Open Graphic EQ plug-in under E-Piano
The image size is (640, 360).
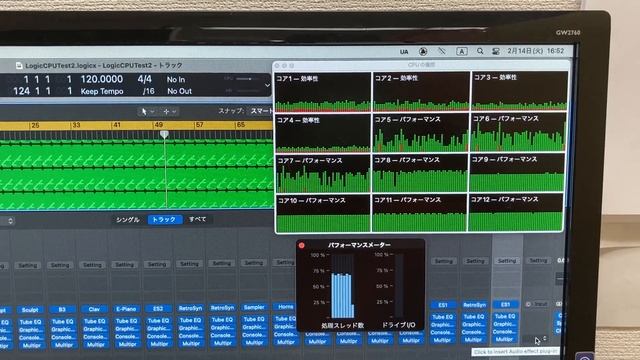coord(127,329)
